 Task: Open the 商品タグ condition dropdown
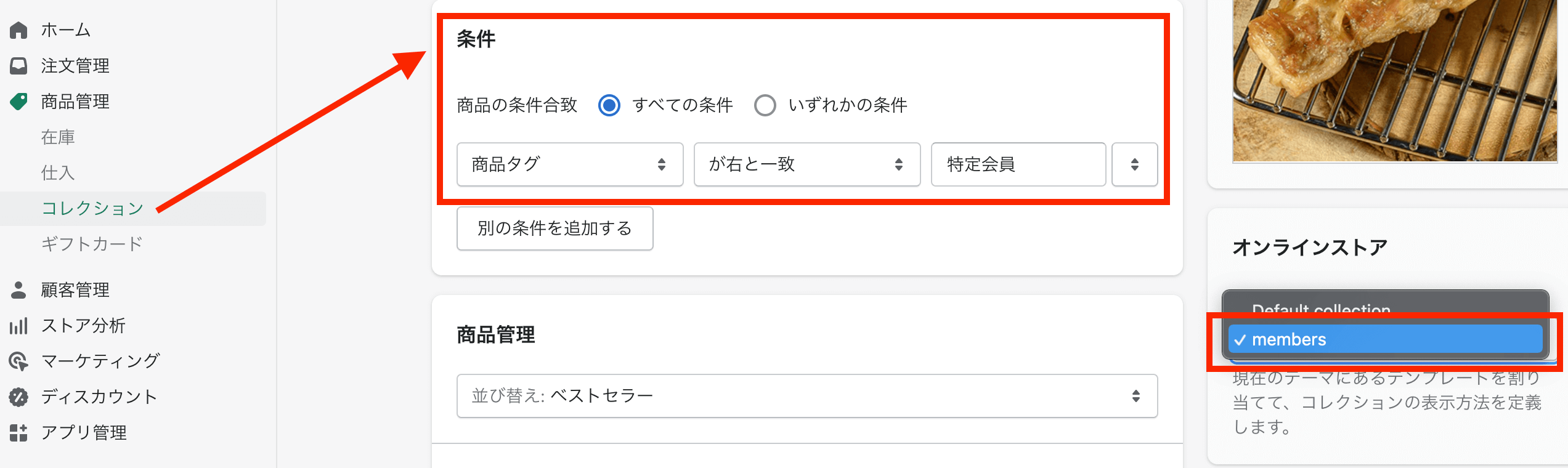coord(570,164)
